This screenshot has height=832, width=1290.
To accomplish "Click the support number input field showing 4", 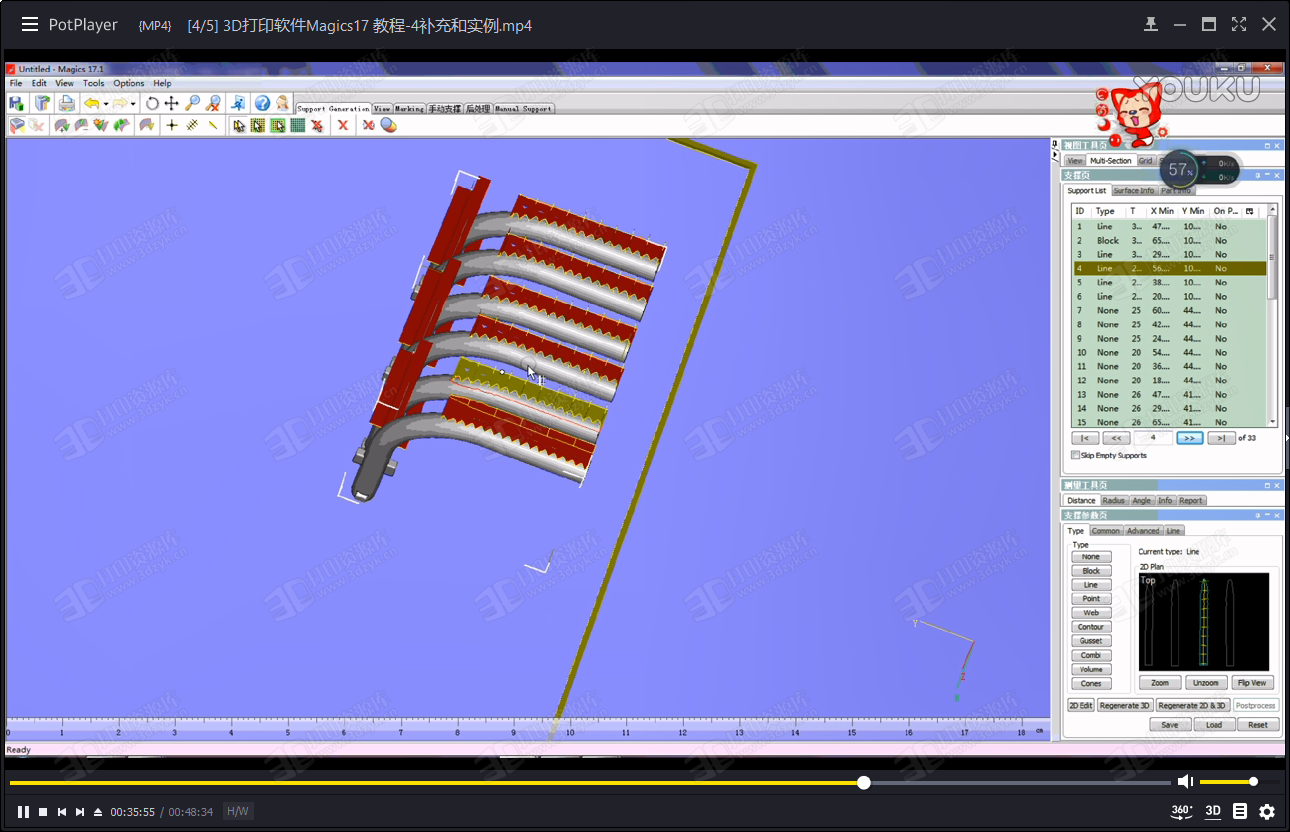I will (x=1154, y=438).
